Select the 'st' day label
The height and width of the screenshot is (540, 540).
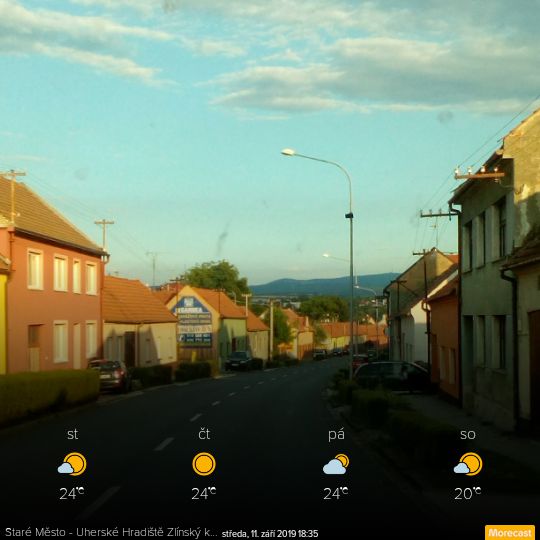click(x=72, y=434)
